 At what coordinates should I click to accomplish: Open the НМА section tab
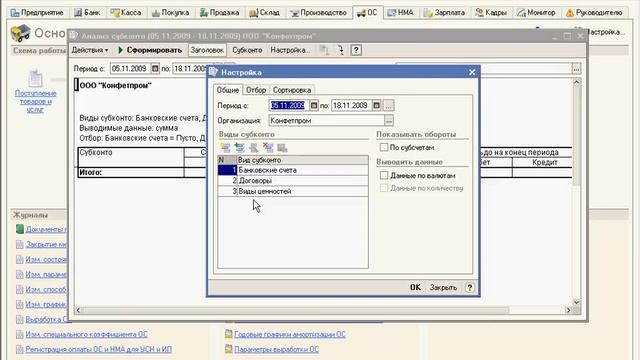pyautogui.click(x=400, y=13)
